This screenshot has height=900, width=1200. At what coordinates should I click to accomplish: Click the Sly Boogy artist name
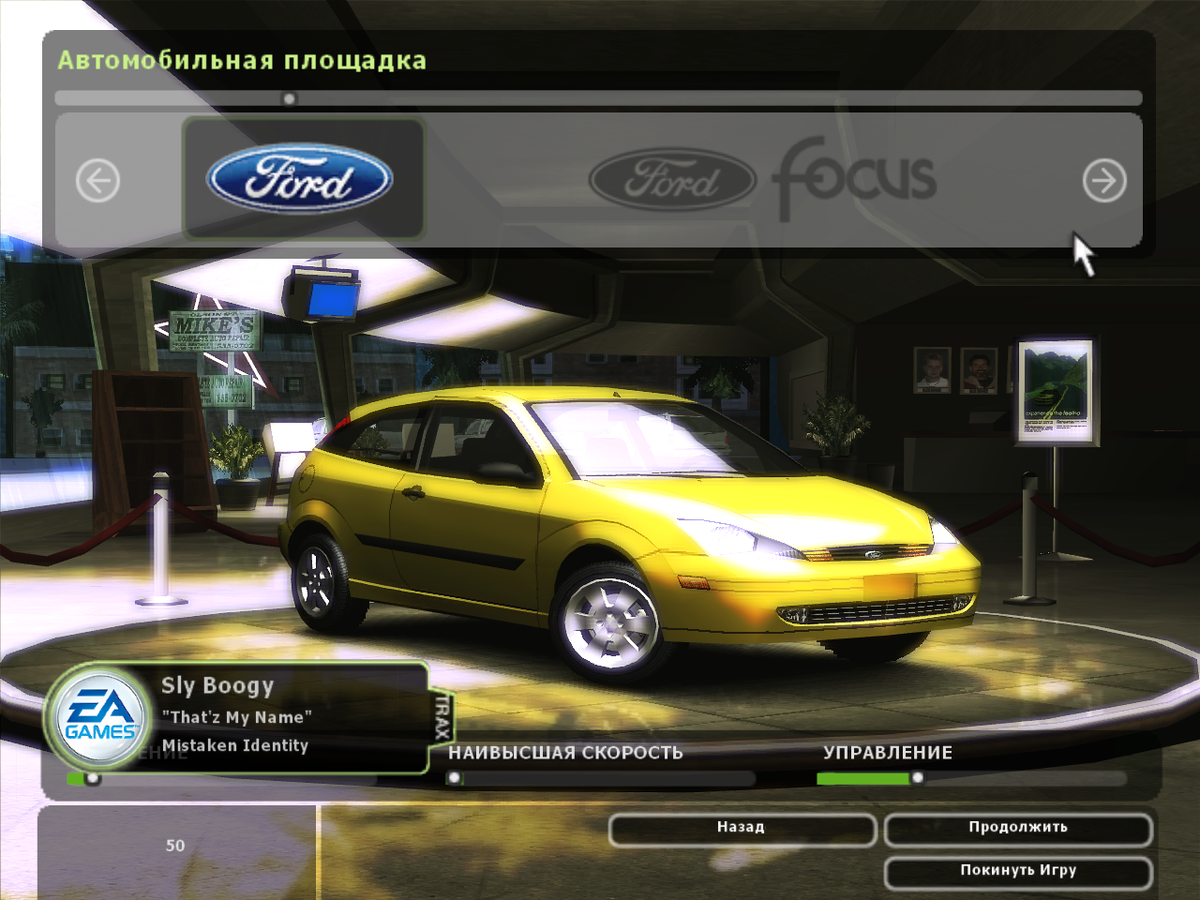(x=217, y=686)
